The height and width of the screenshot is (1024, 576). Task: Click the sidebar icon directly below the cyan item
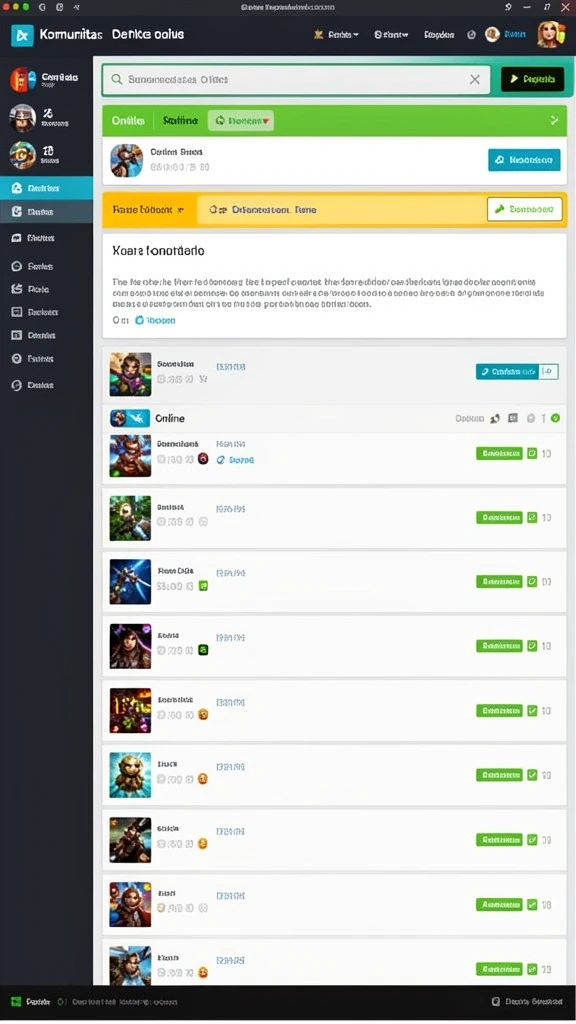coord(17,212)
